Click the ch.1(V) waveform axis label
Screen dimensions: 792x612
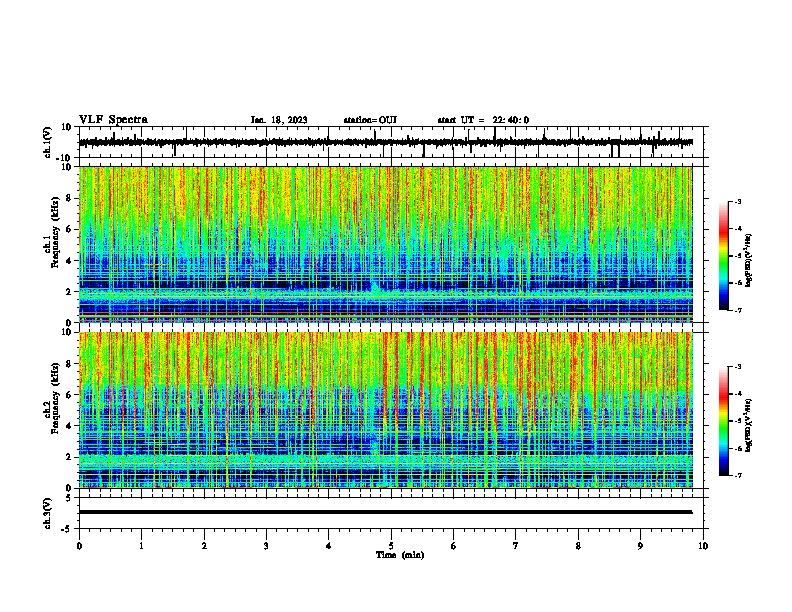click(x=48, y=142)
